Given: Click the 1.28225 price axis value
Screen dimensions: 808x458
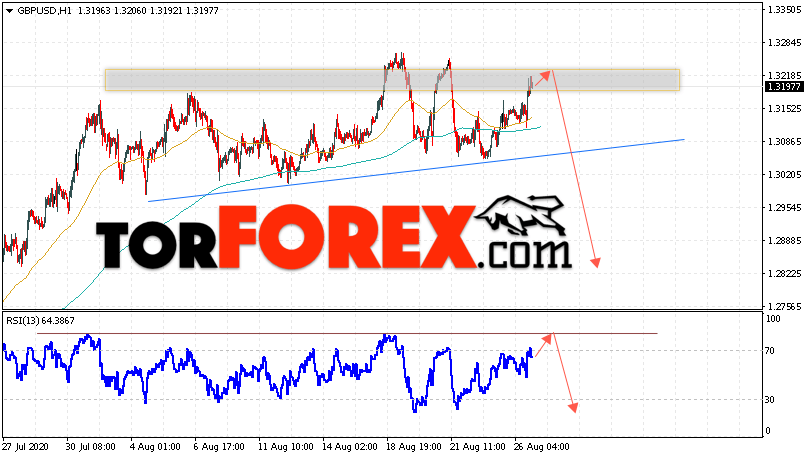Looking at the screenshot, I should 784,274.
